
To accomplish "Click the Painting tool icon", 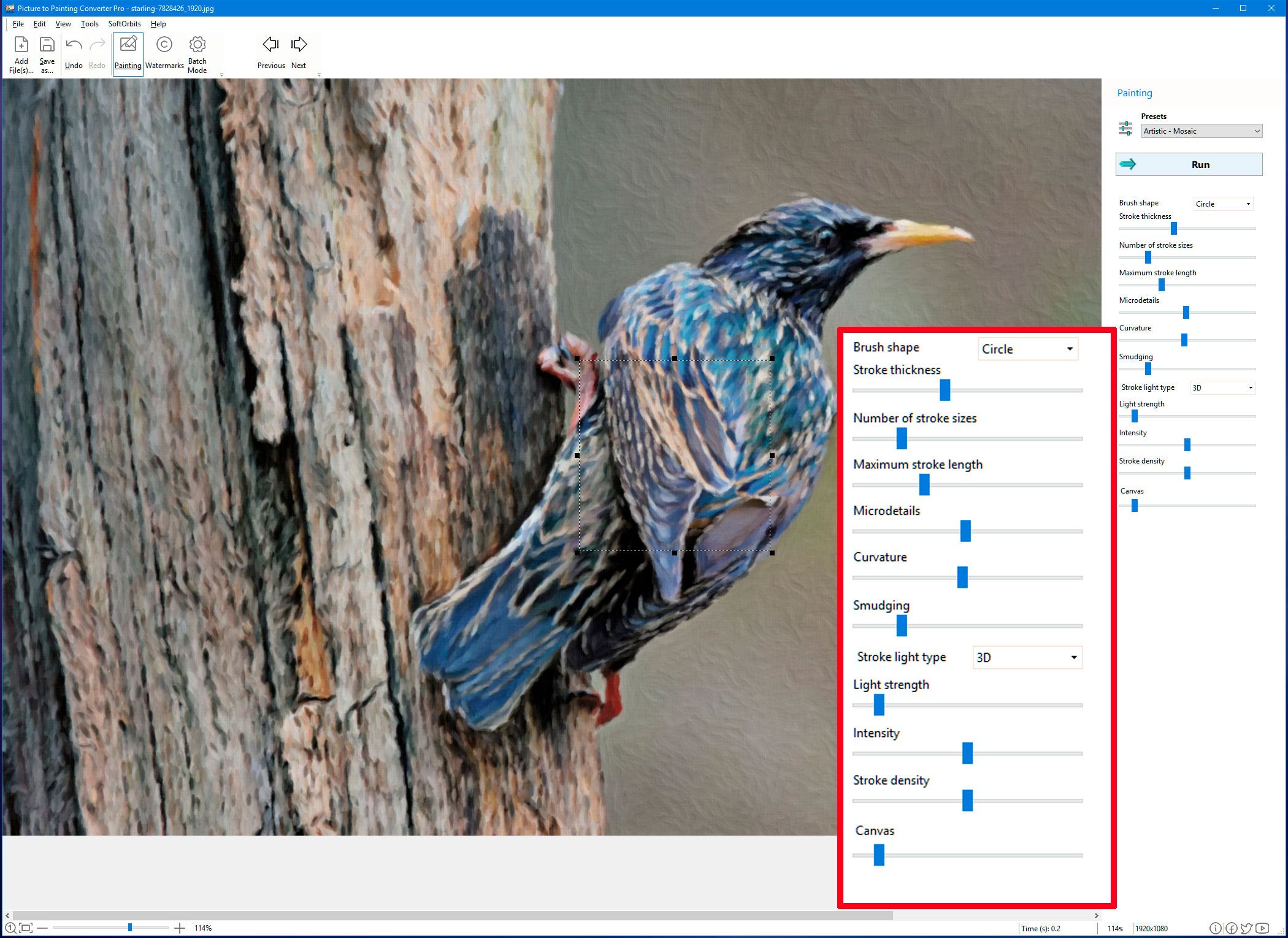I will [x=127, y=52].
